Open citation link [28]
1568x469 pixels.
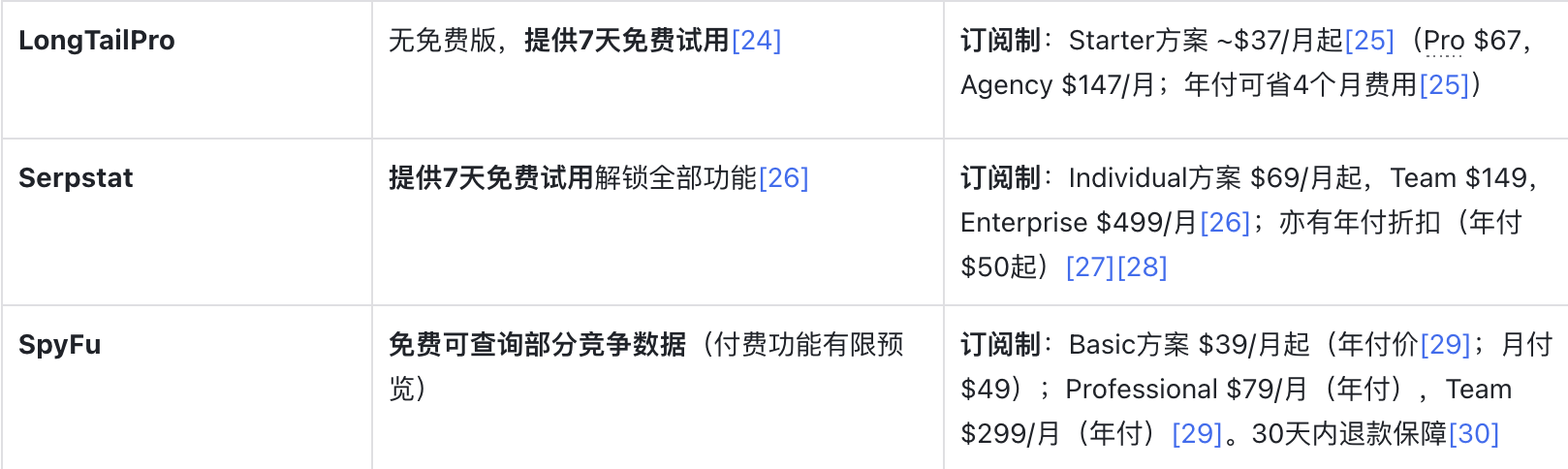(x=1143, y=267)
